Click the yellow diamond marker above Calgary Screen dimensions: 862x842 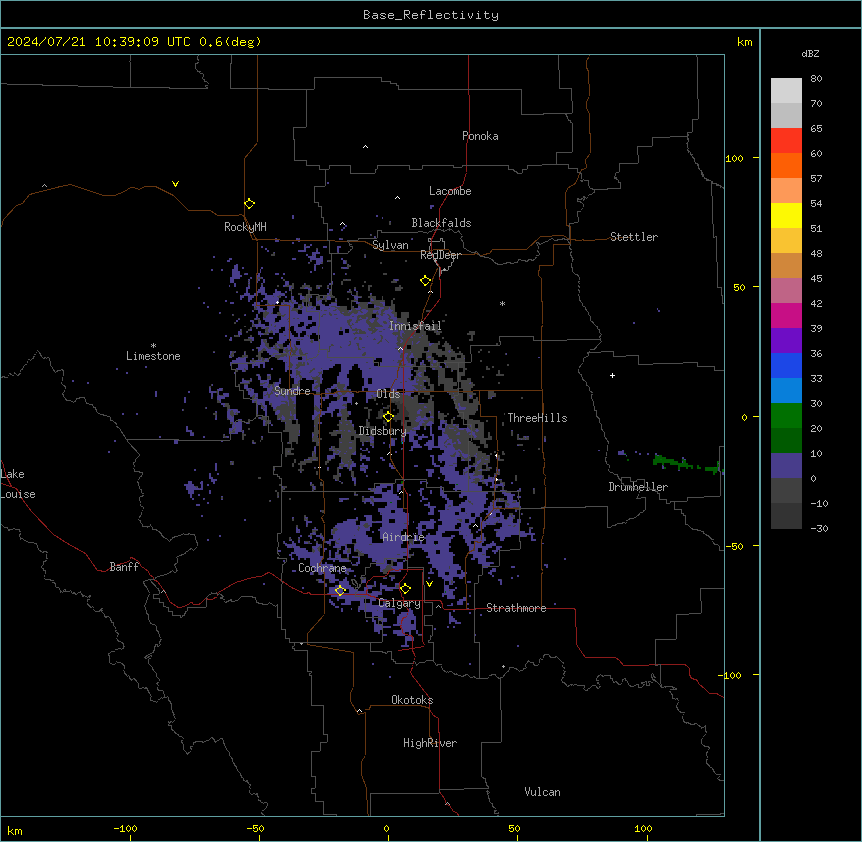click(405, 589)
